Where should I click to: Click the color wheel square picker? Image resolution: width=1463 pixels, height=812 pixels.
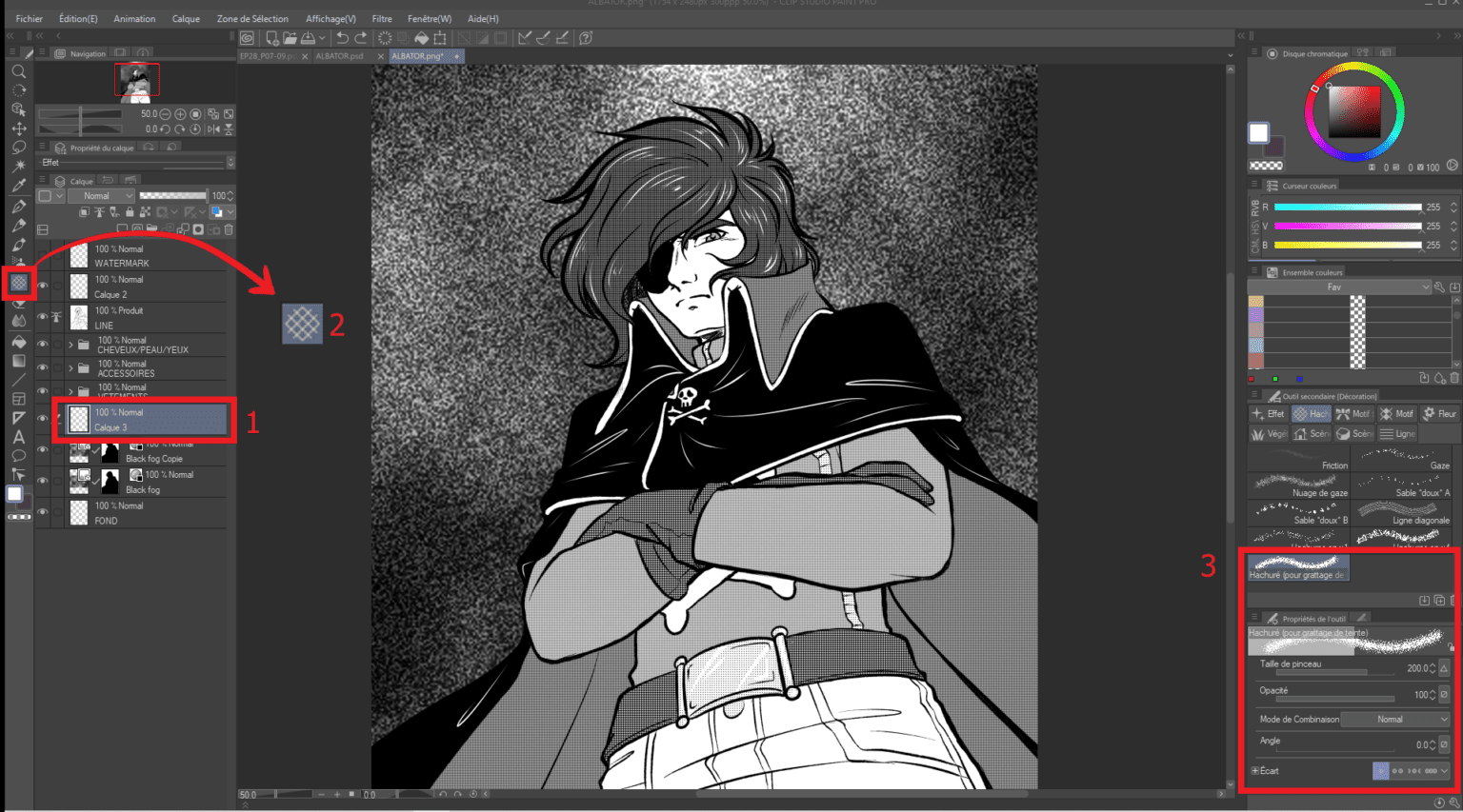point(1353,112)
